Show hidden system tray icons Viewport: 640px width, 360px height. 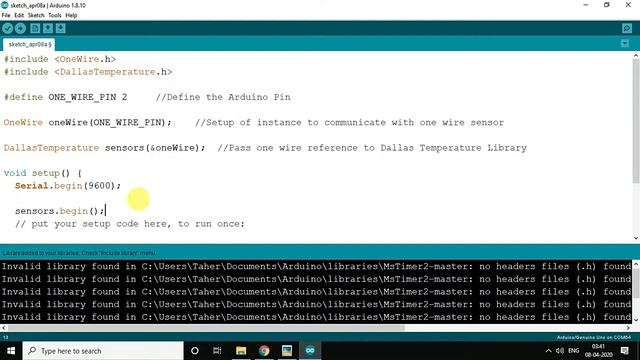pos(548,351)
